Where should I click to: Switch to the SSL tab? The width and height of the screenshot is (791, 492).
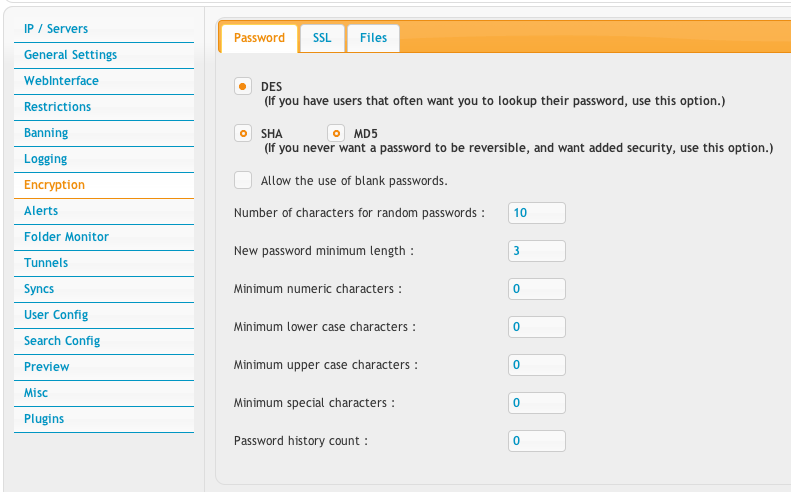(x=322, y=38)
